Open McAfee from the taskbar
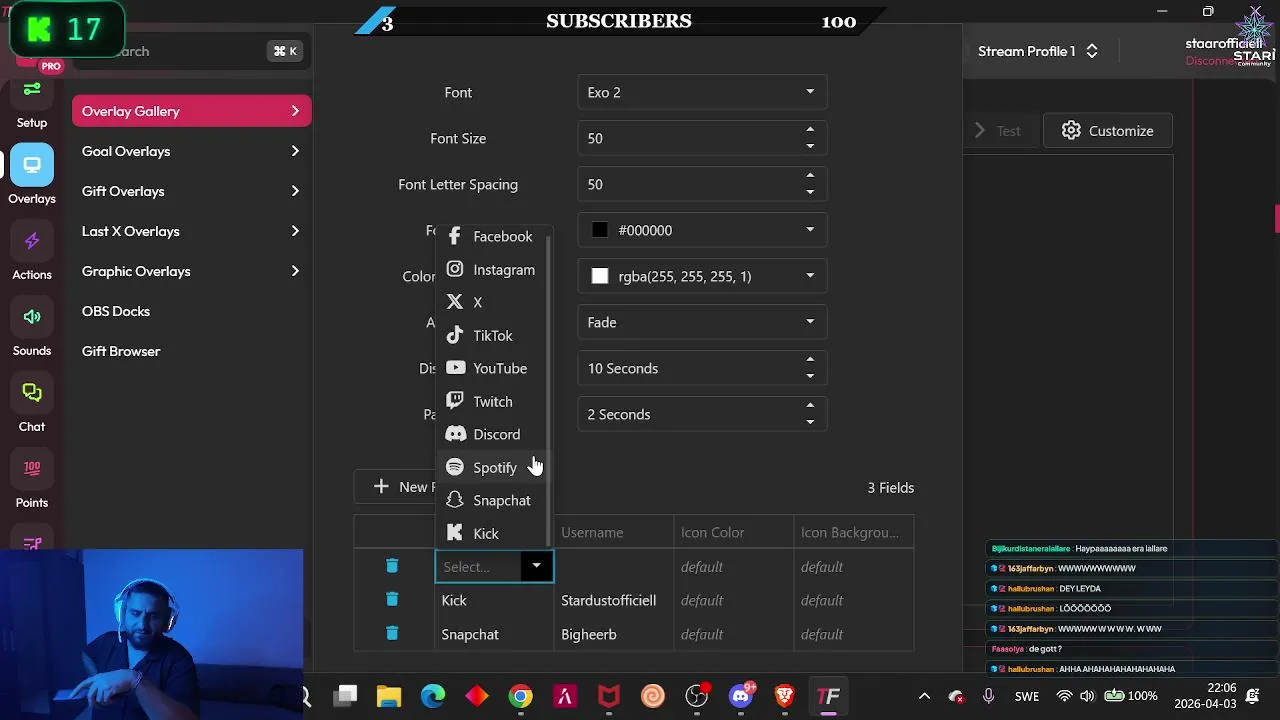Image resolution: width=1280 pixels, height=720 pixels. [609, 696]
